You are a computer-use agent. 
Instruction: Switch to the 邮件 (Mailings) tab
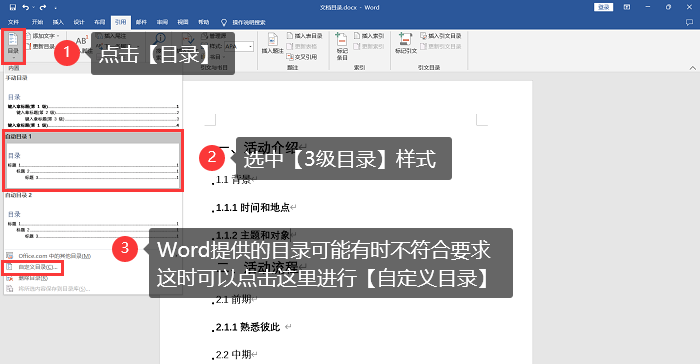click(141, 22)
